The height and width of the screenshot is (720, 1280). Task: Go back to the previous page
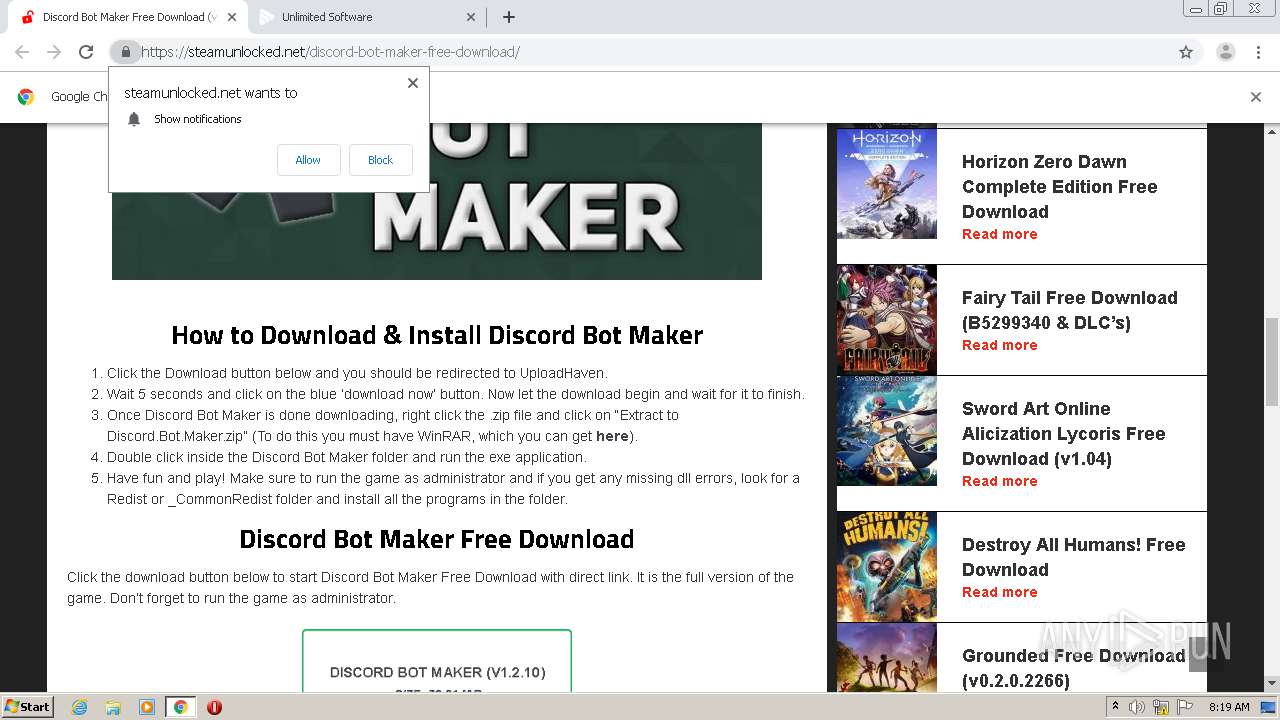[x=22, y=52]
